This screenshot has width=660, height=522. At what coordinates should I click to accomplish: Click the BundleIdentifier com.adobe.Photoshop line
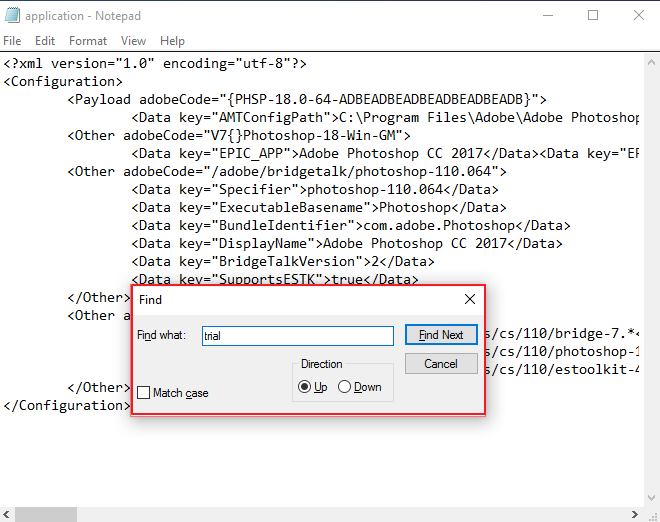351,226
